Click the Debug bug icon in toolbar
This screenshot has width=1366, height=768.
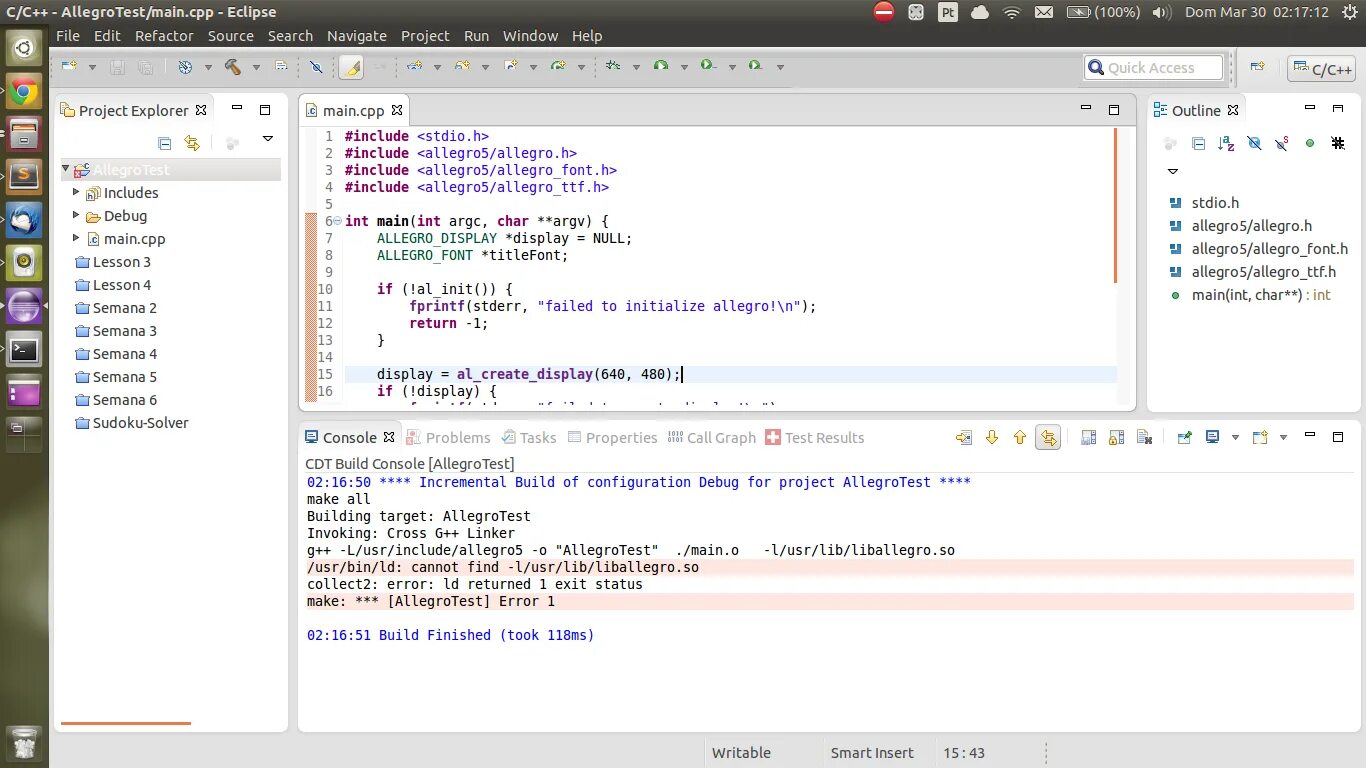click(x=613, y=67)
